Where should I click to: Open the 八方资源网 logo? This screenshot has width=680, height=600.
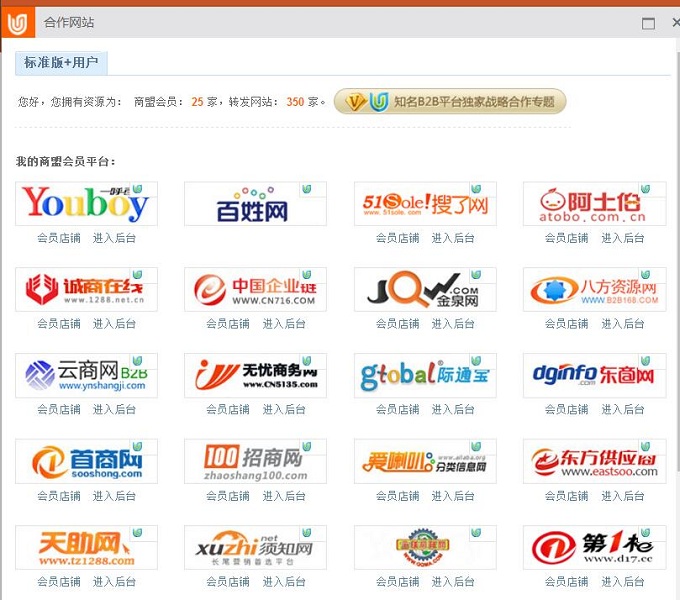coord(594,290)
